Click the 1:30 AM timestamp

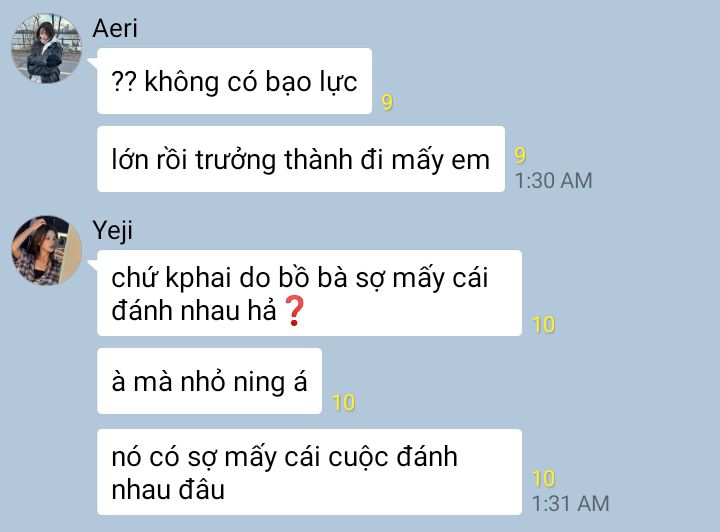point(553,180)
